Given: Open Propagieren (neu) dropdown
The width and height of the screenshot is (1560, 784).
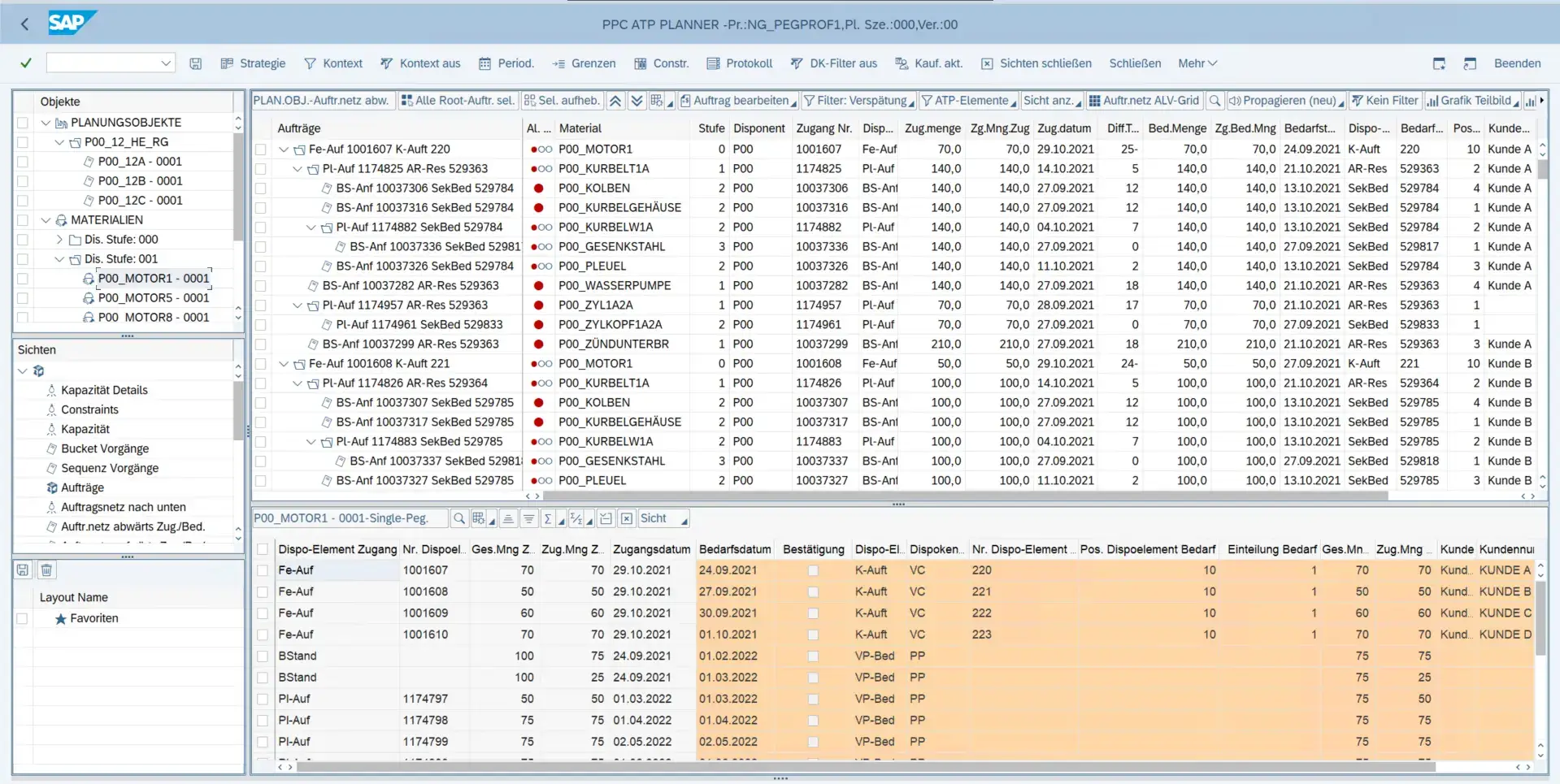Looking at the screenshot, I should (1286, 101).
